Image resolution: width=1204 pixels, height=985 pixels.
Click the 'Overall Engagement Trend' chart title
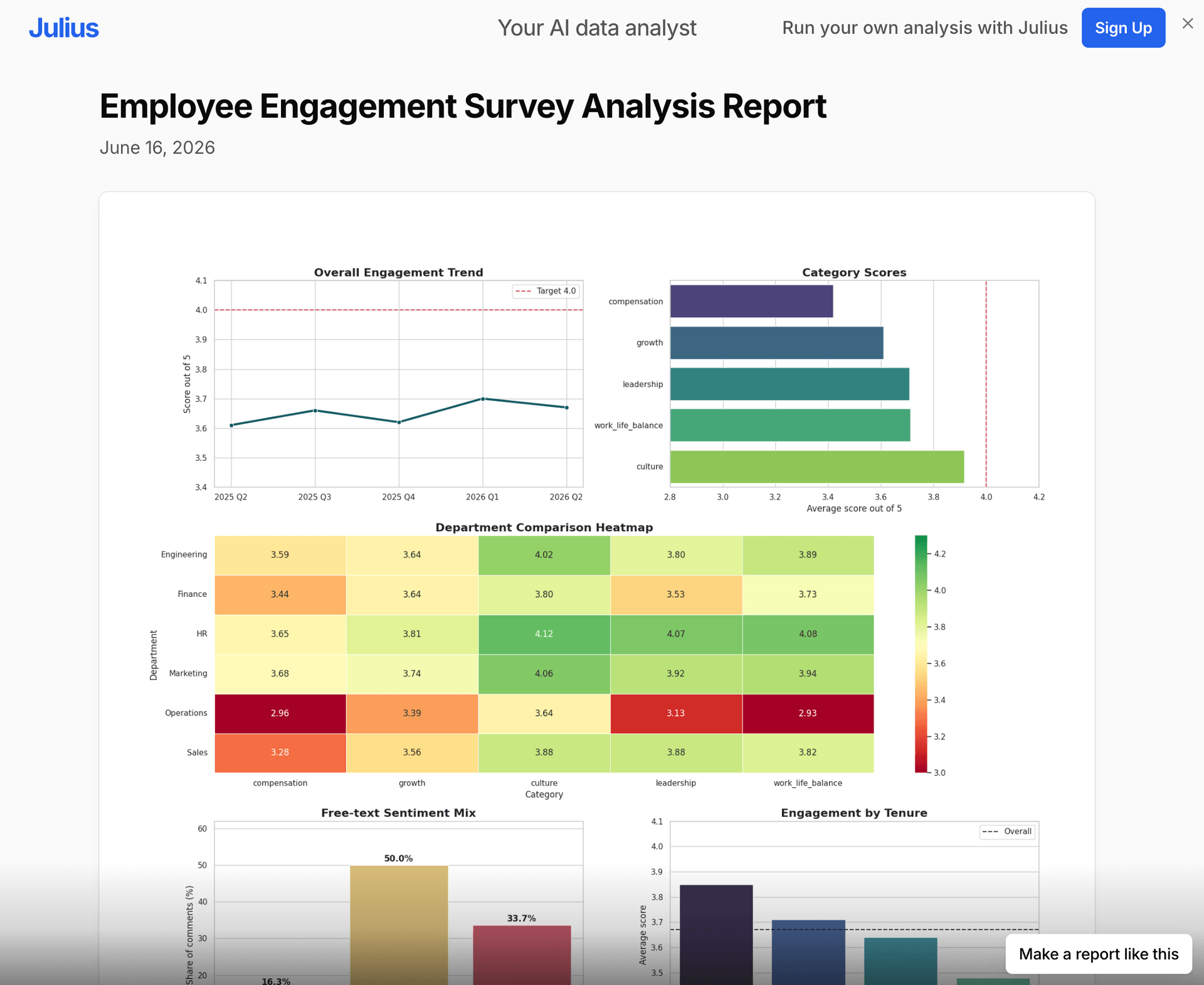[x=398, y=273]
